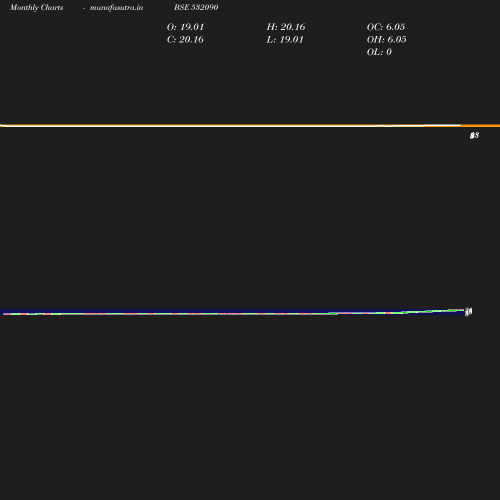The image size is (500, 500).
Task: Click the left starting end of the orange line
Action: pos(3,126)
